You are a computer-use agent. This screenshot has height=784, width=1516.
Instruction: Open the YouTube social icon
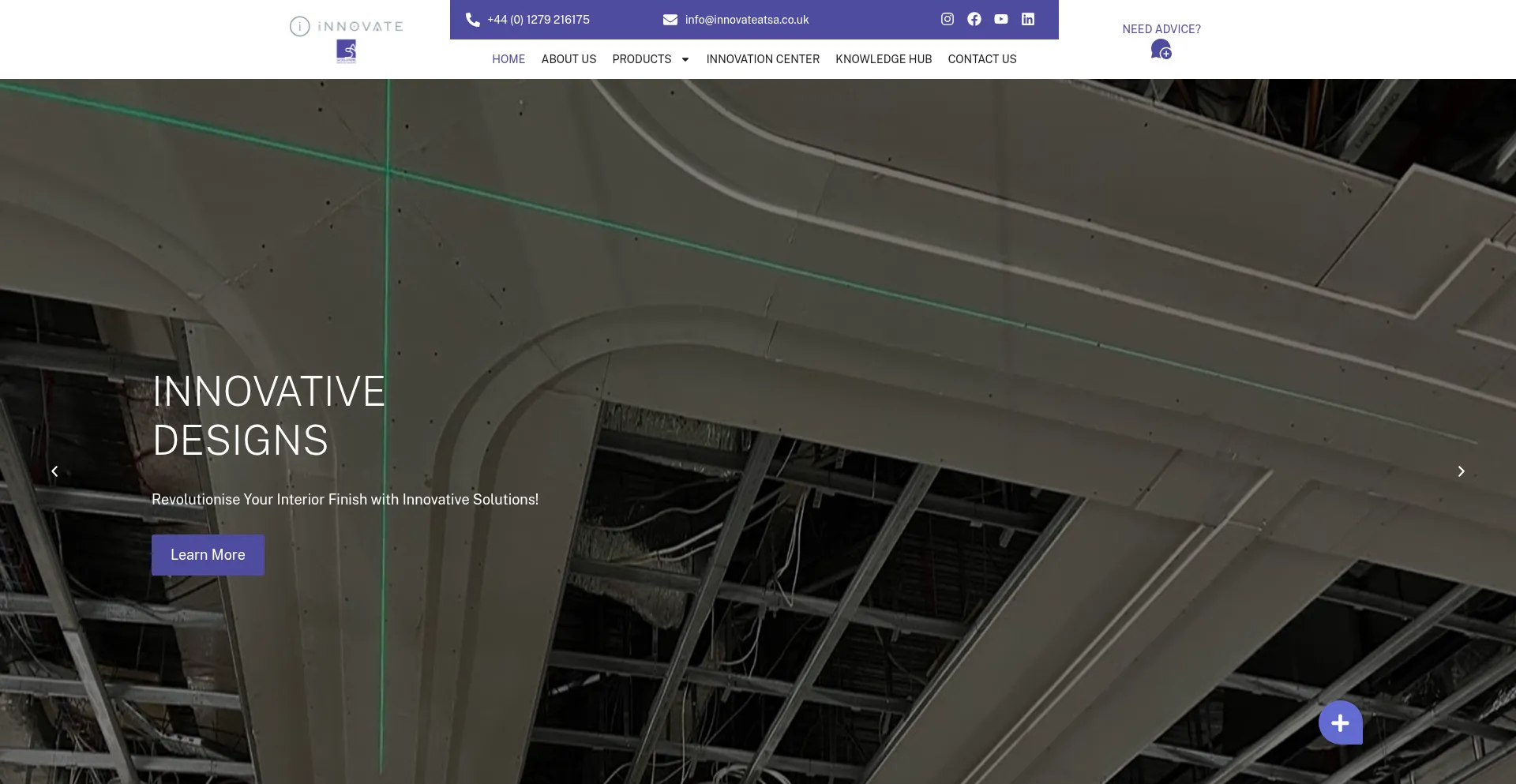(1001, 19)
